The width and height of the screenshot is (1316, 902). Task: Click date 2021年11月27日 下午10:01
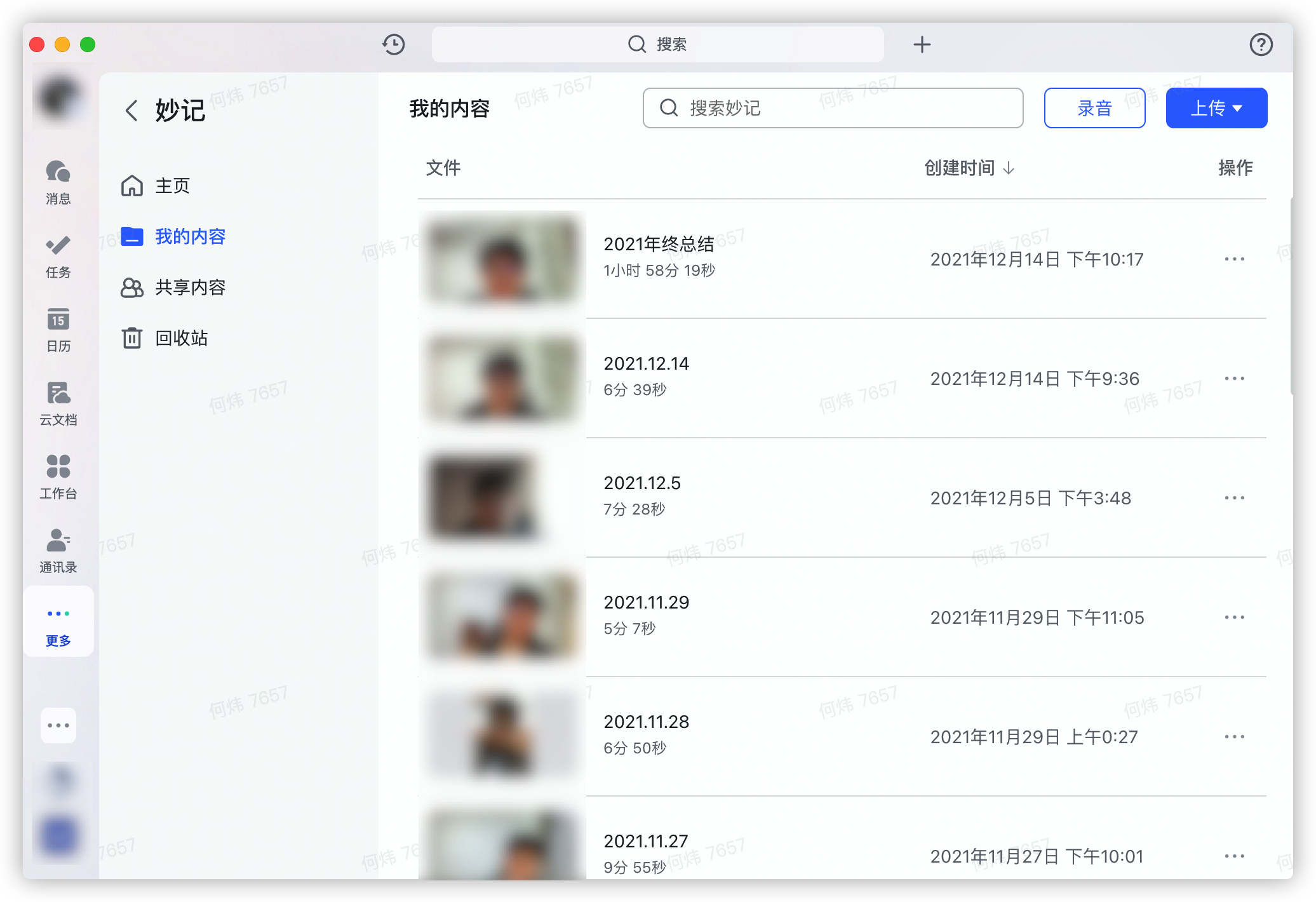coord(1037,856)
